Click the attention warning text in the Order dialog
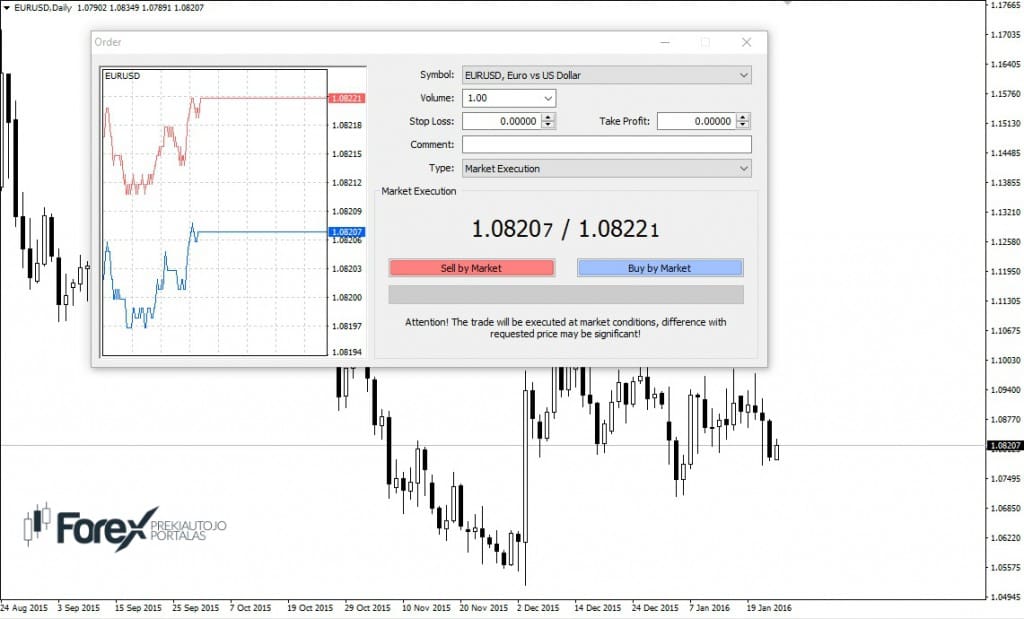The height and width of the screenshot is (619, 1024). point(566,328)
